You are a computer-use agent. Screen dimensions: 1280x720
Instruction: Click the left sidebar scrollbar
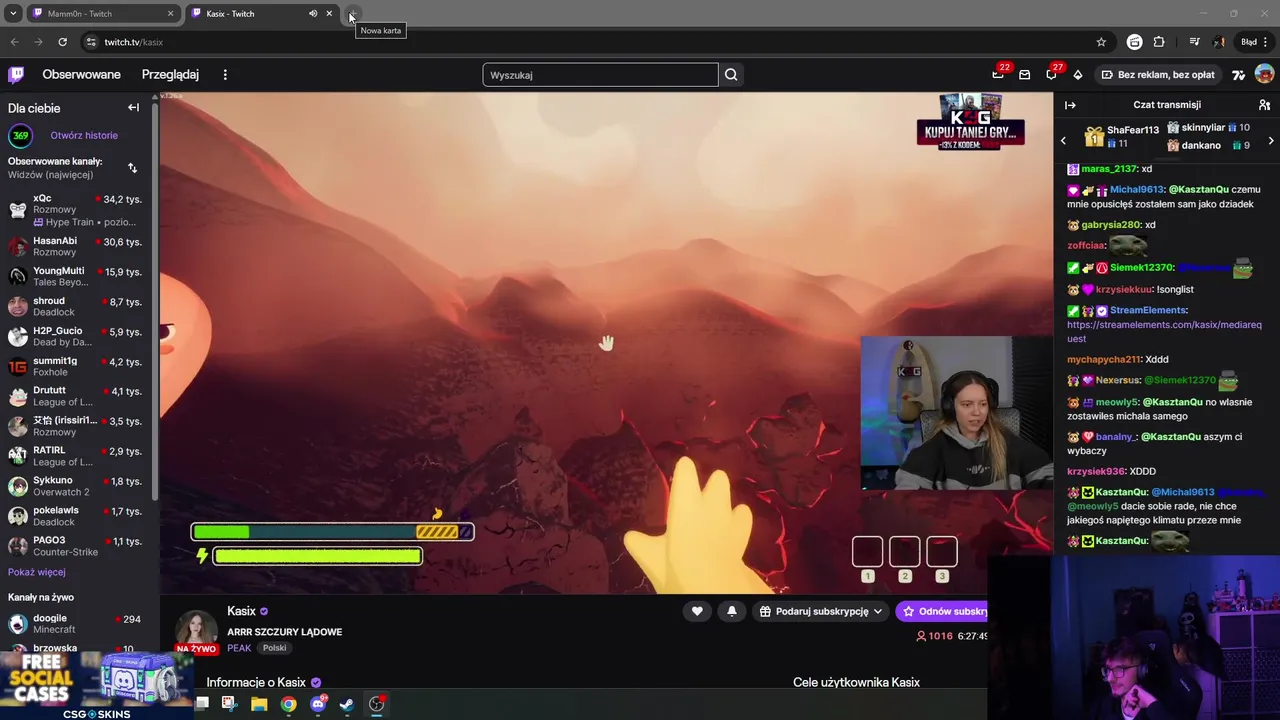click(x=155, y=300)
